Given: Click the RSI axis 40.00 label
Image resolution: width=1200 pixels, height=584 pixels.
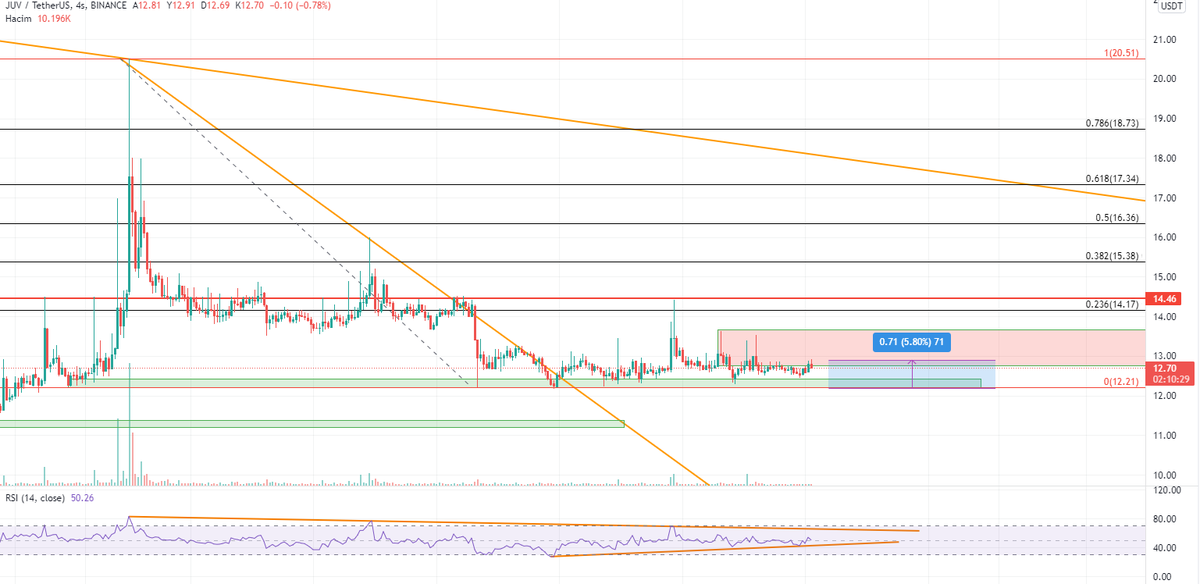Looking at the screenshot, I should [1165, 548].
